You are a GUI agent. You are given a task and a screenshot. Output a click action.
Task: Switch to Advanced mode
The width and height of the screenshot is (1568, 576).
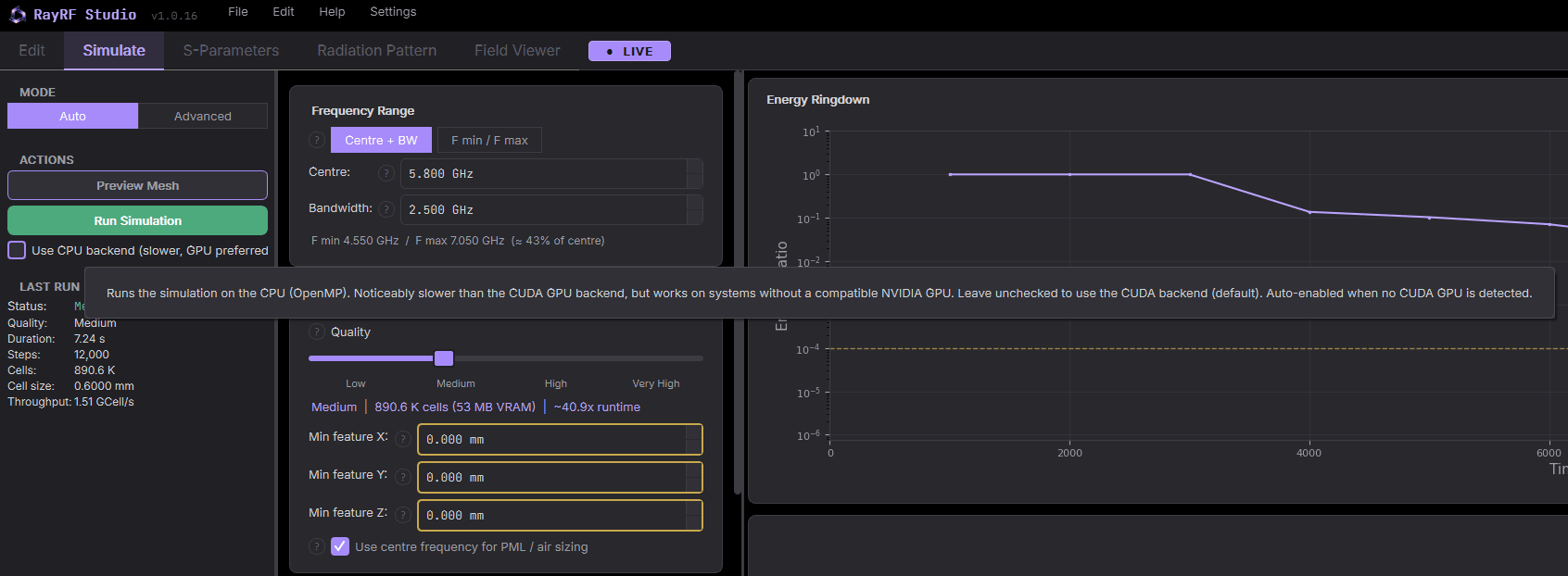click(203, 116)
